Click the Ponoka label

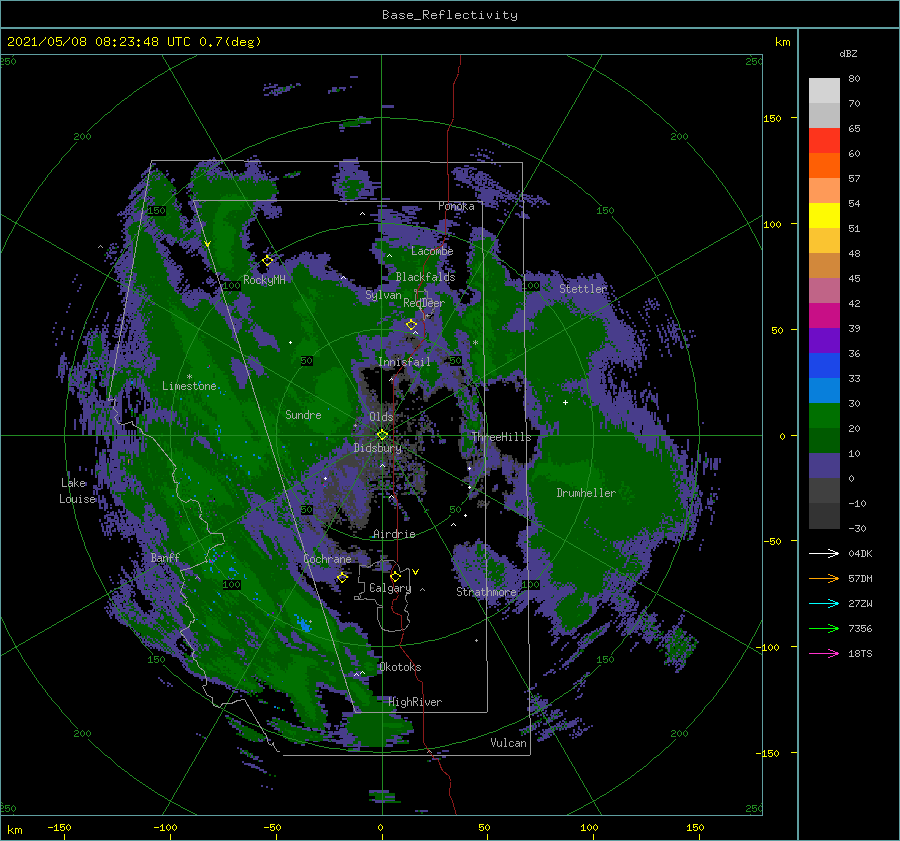pos(456,206)
